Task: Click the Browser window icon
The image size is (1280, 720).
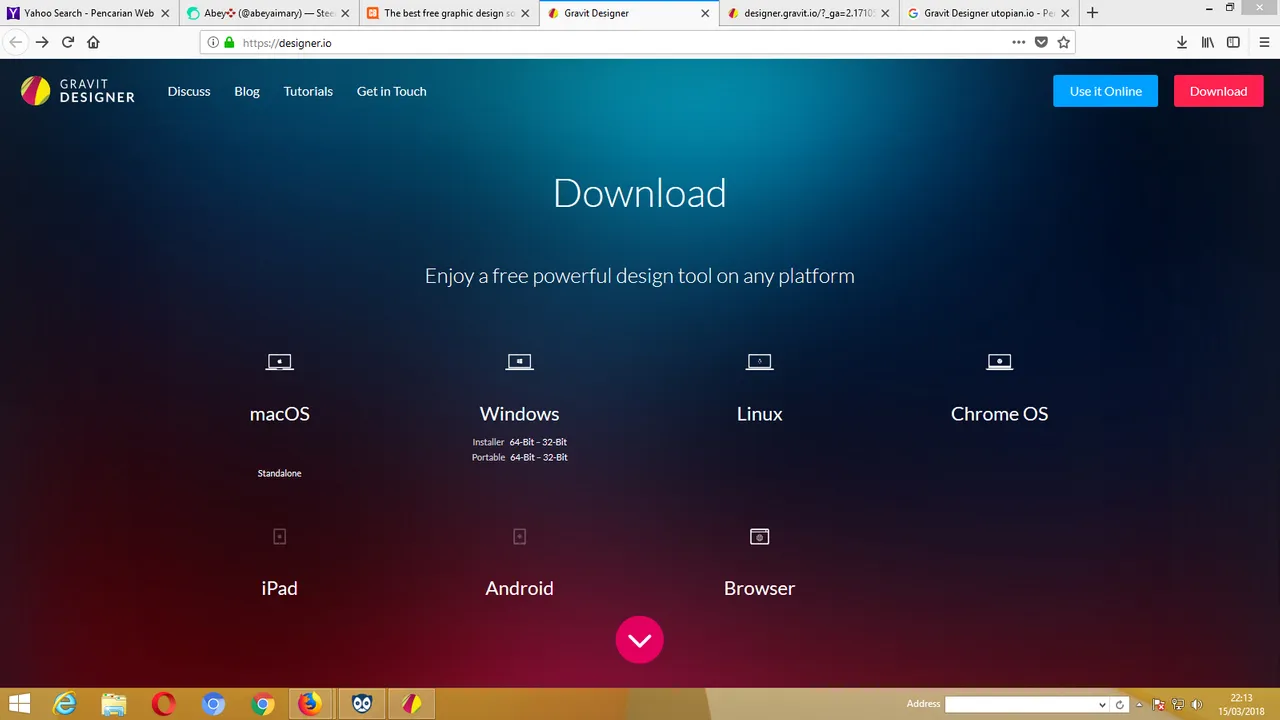Action: (x=759, y=537)
